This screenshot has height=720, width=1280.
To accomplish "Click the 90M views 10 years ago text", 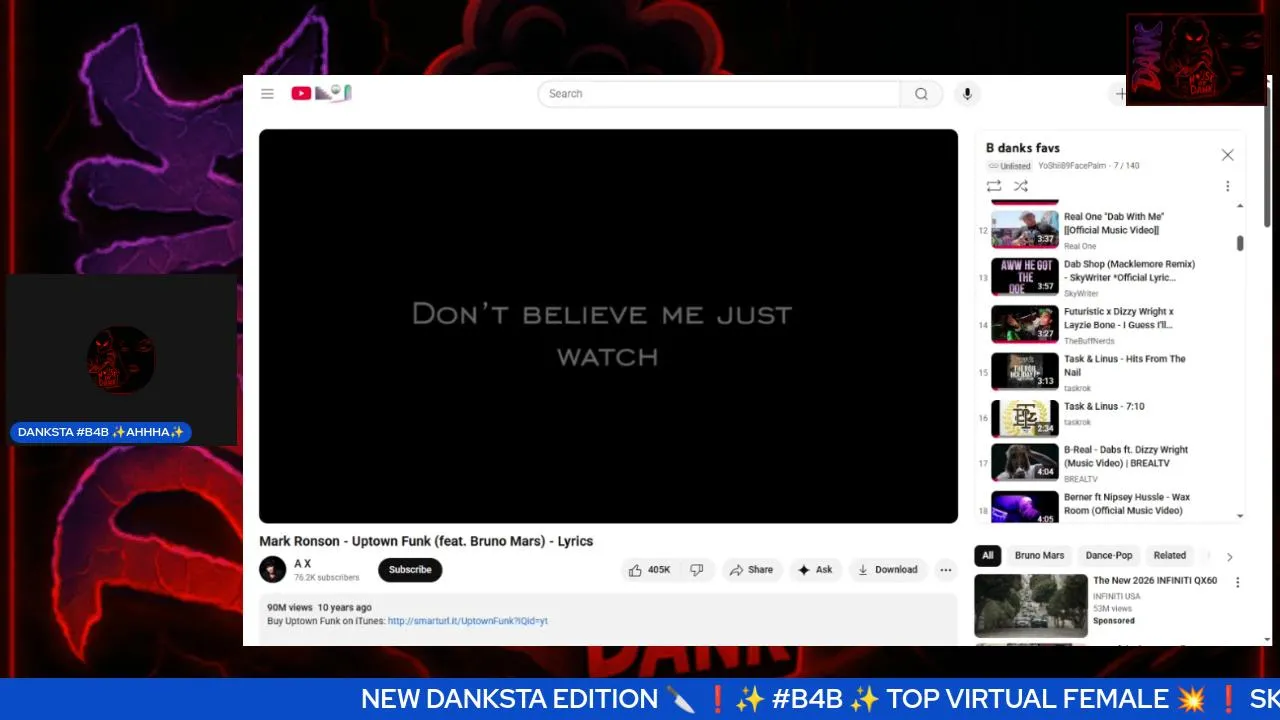I will tap(319, 607).
